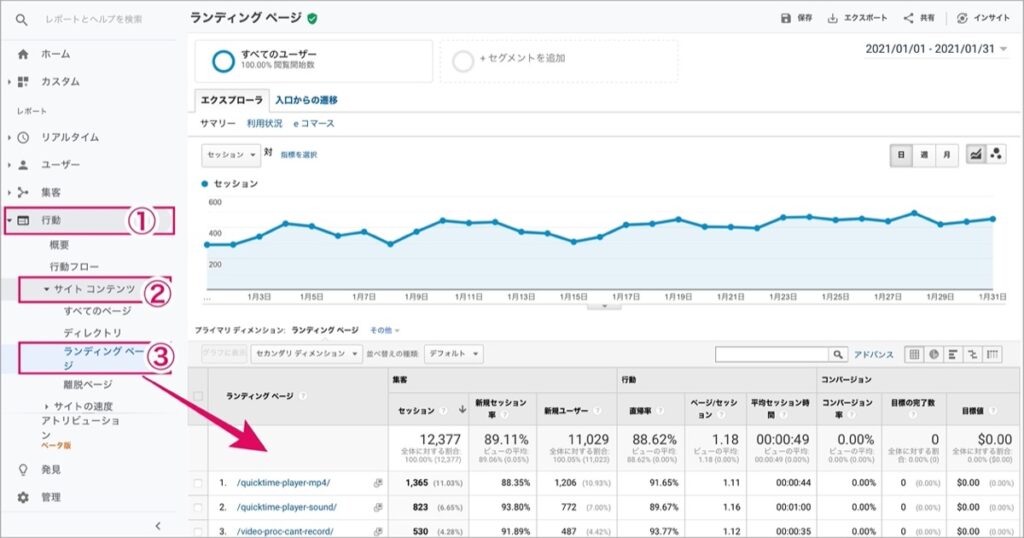This screenshot has width=1024, height=538.
Task: Open the セカンダリ ディメンション dropdown
Action: pos(306,353)
